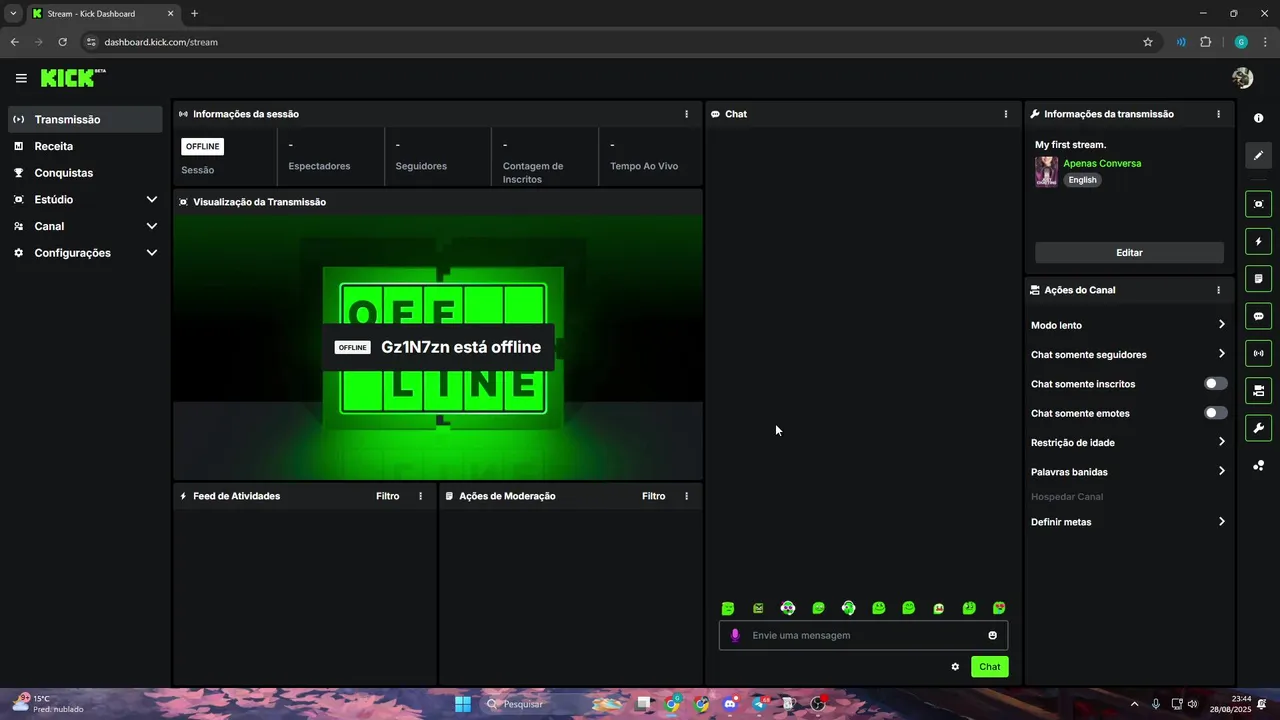This screenshot has width=1280, height=720.
Task: Toggle the chat bubble icon in right sidebar
Action: pos(1258,316)
